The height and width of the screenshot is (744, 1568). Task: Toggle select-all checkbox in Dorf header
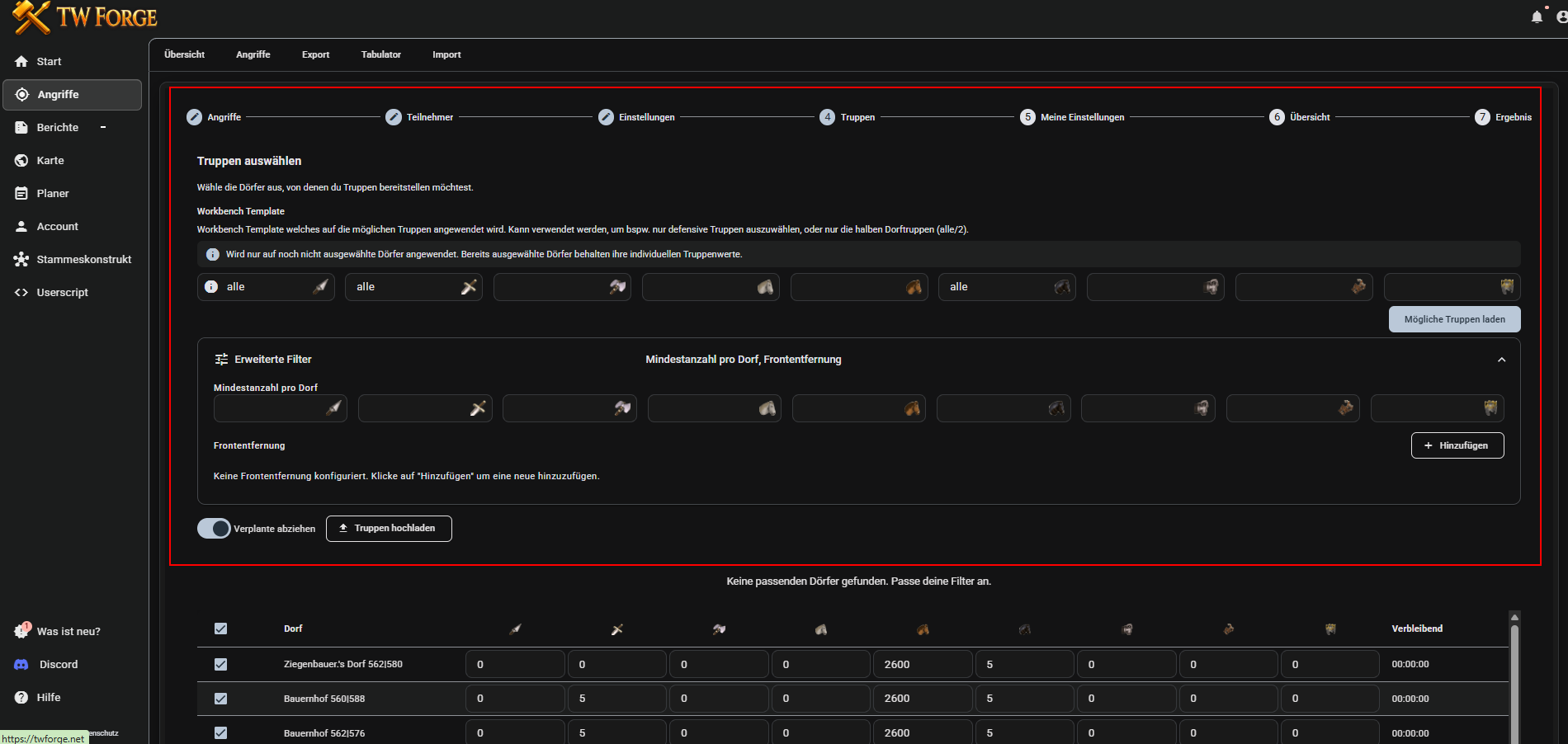[220, 629]
